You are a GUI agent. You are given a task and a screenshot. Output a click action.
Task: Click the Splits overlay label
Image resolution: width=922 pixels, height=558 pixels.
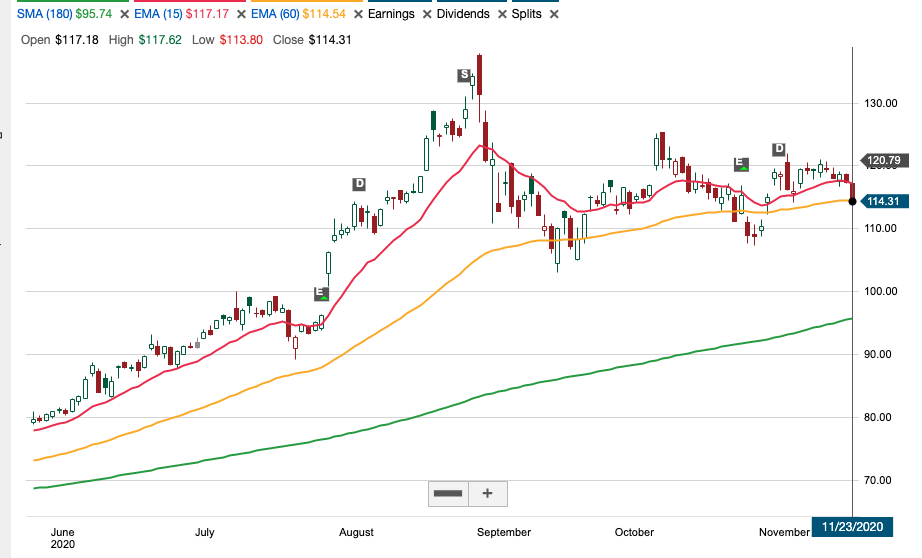tap(526, 14)
